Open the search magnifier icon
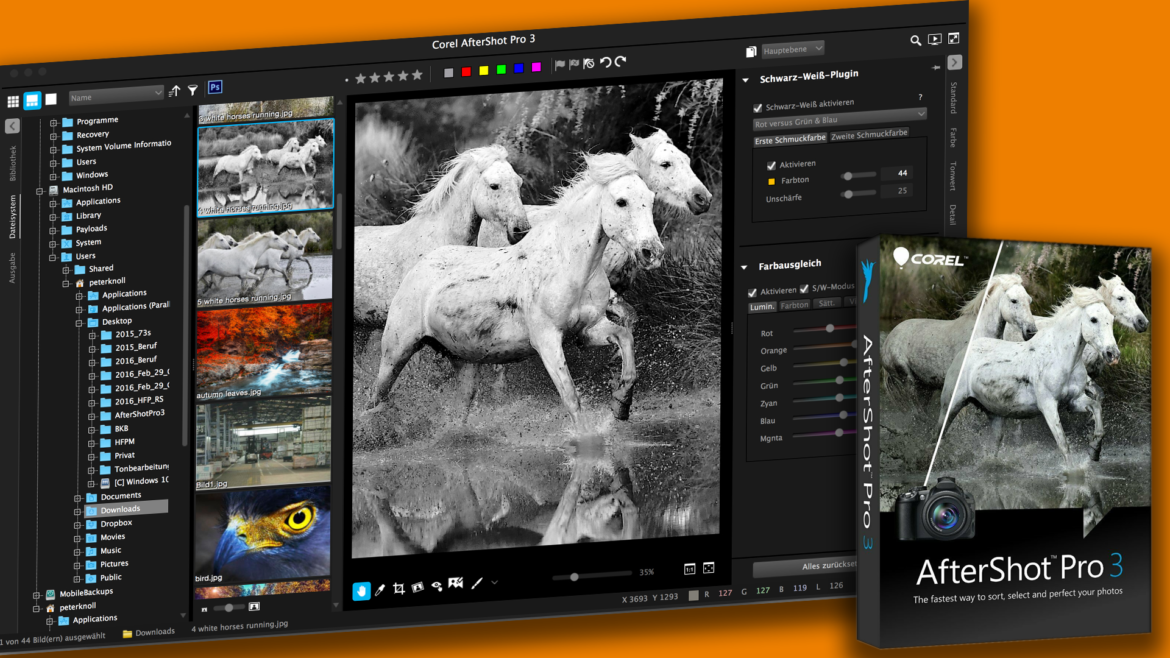The image size is (1170, 658). coord(915,40)
